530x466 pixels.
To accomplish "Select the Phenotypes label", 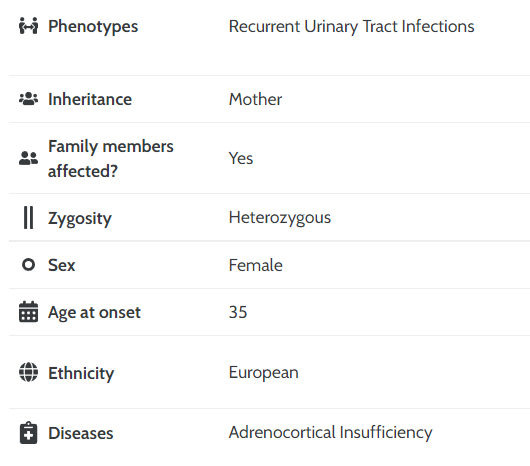I will pyautogui.click(x=93, y=27).
